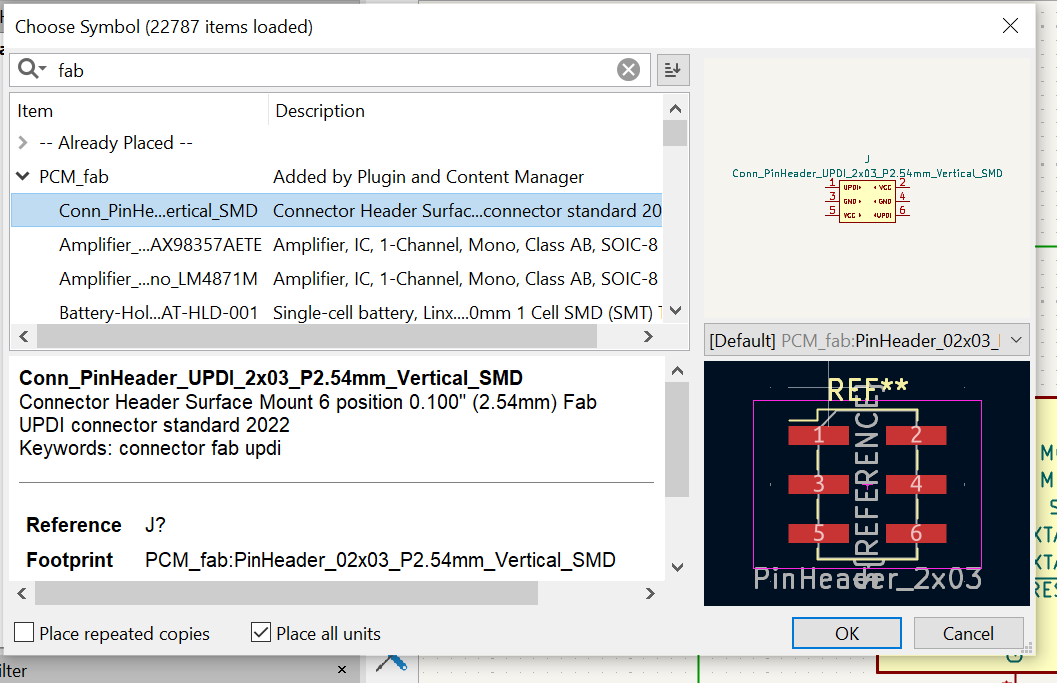Viewport: 1057px width, 683px height.
Task: Select Battery-Hol...AT-HLD-001 symbol row
Action: tap(158, 313)
